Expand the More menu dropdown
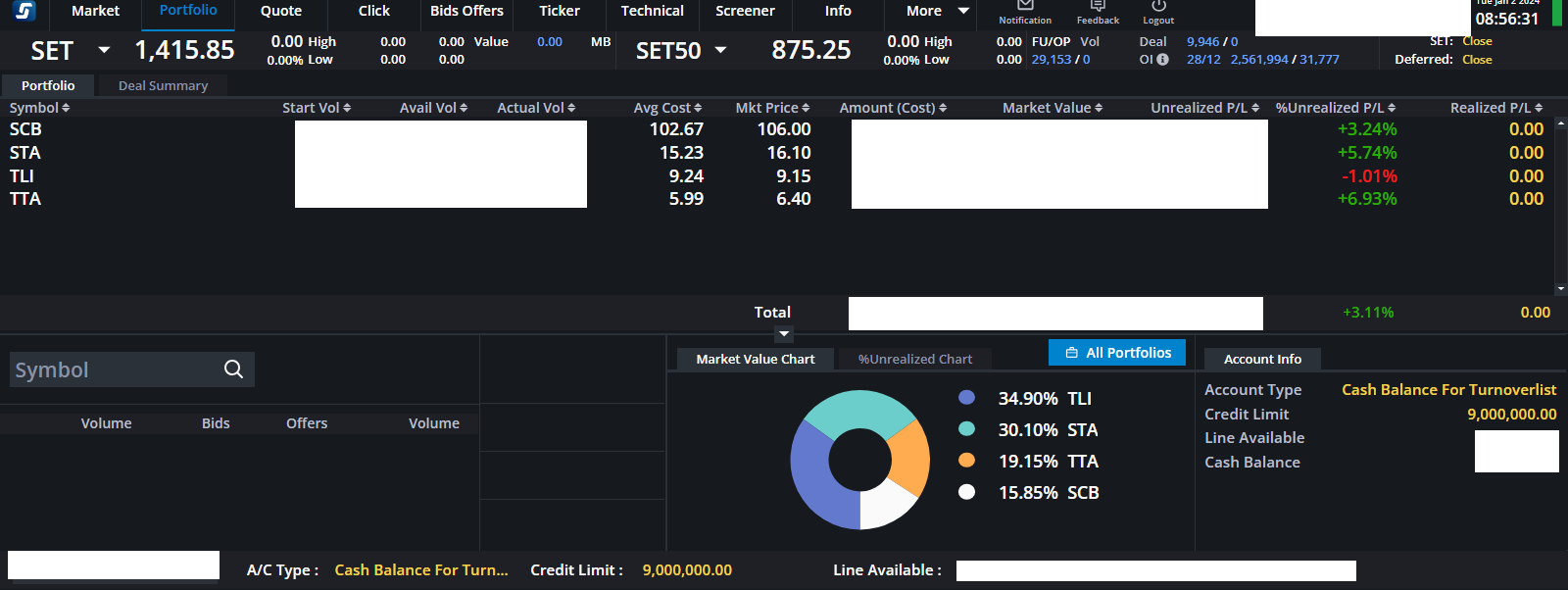This screenshot has height=590, width=1568. [x=963, y=11]
